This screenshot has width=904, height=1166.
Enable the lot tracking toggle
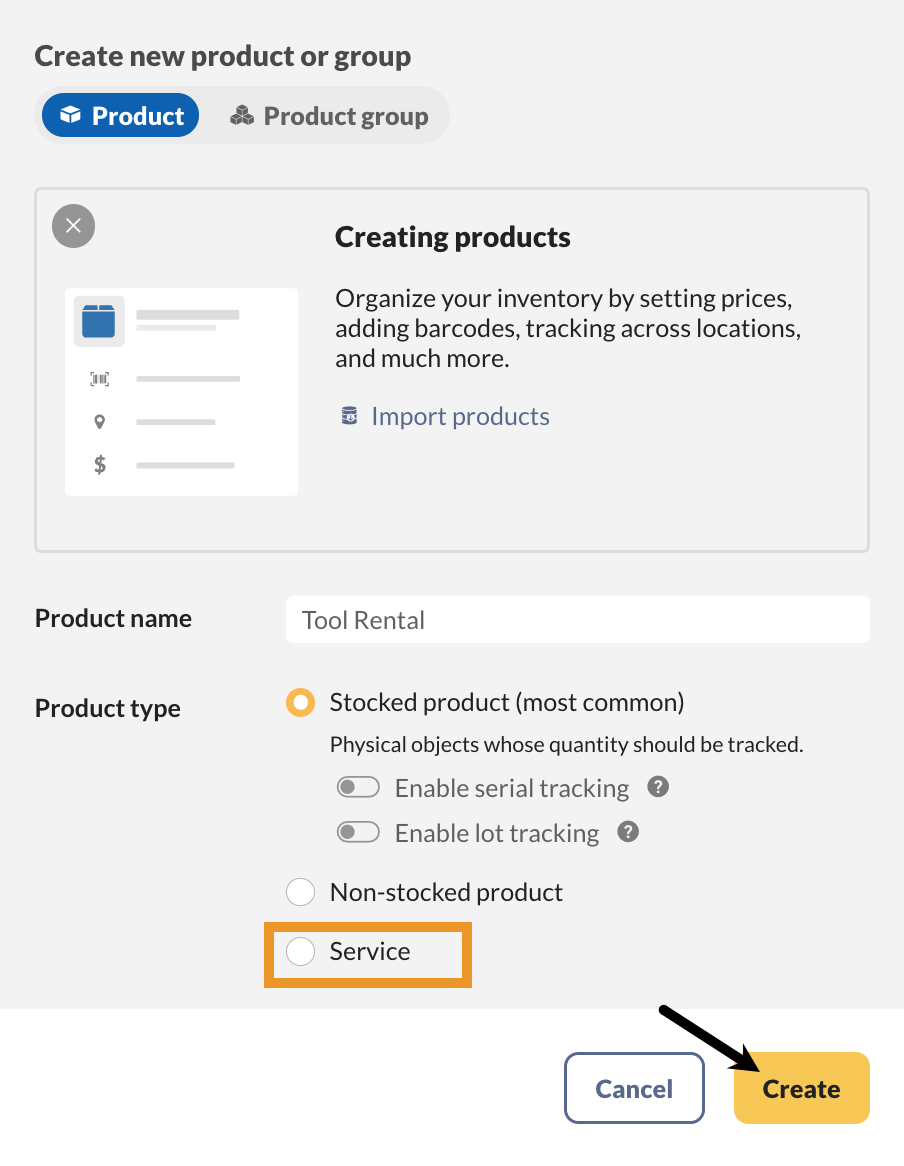click(x=358, y=832)
